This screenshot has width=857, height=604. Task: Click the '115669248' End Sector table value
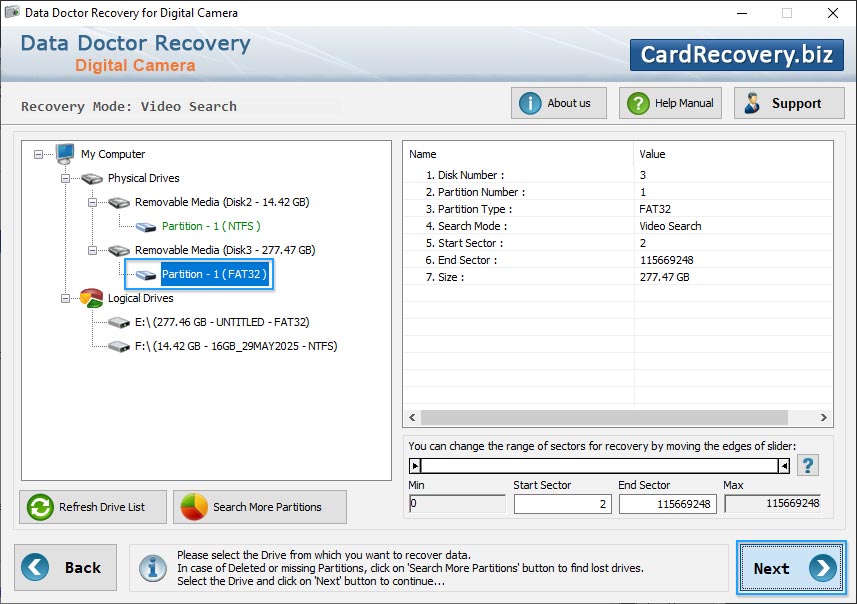click(x=667, y=260)
